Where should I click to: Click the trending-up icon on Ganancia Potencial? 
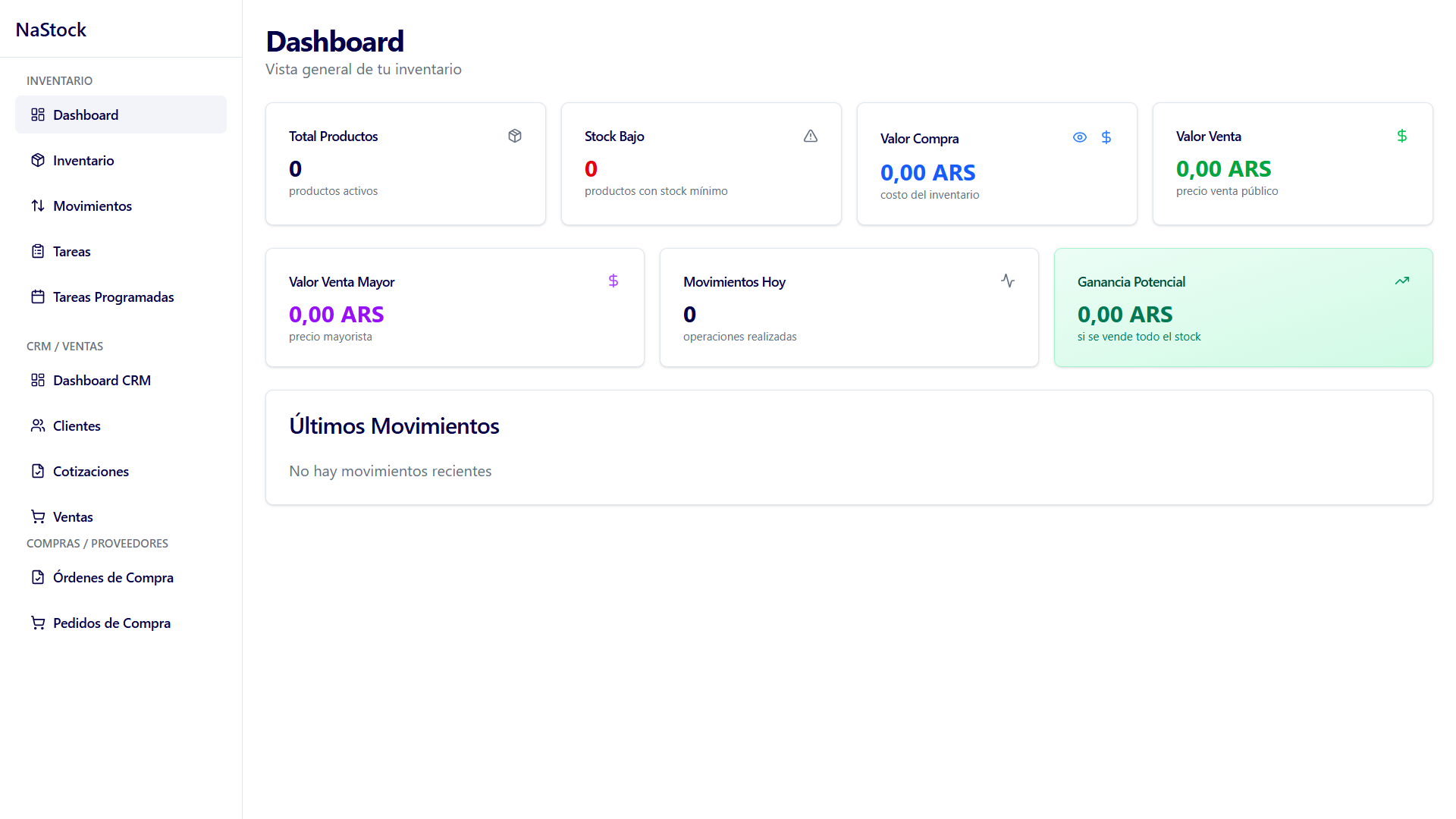[x=1402, y=281]
